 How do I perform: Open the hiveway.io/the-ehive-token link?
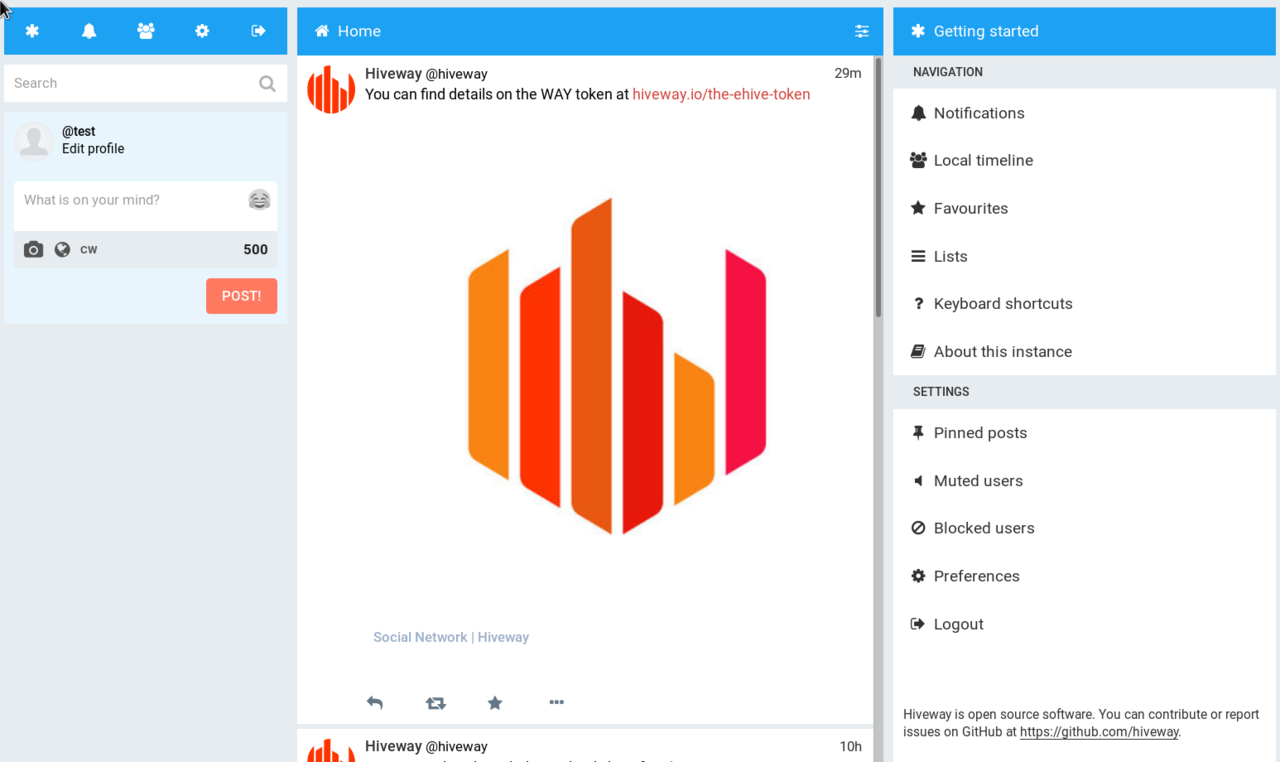(x=721, y=94)
